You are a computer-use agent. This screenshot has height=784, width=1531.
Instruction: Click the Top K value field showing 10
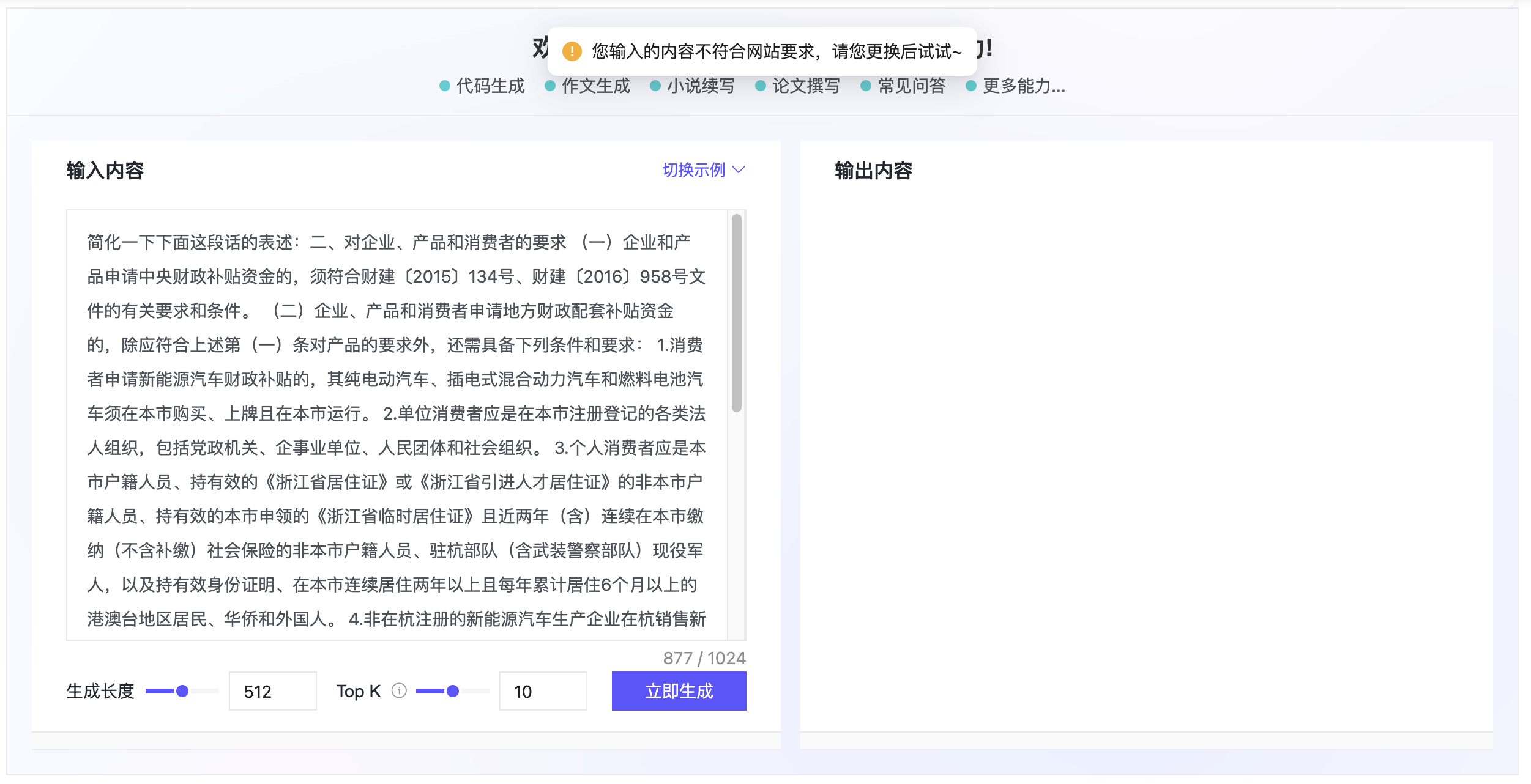[x=543, y=691]
